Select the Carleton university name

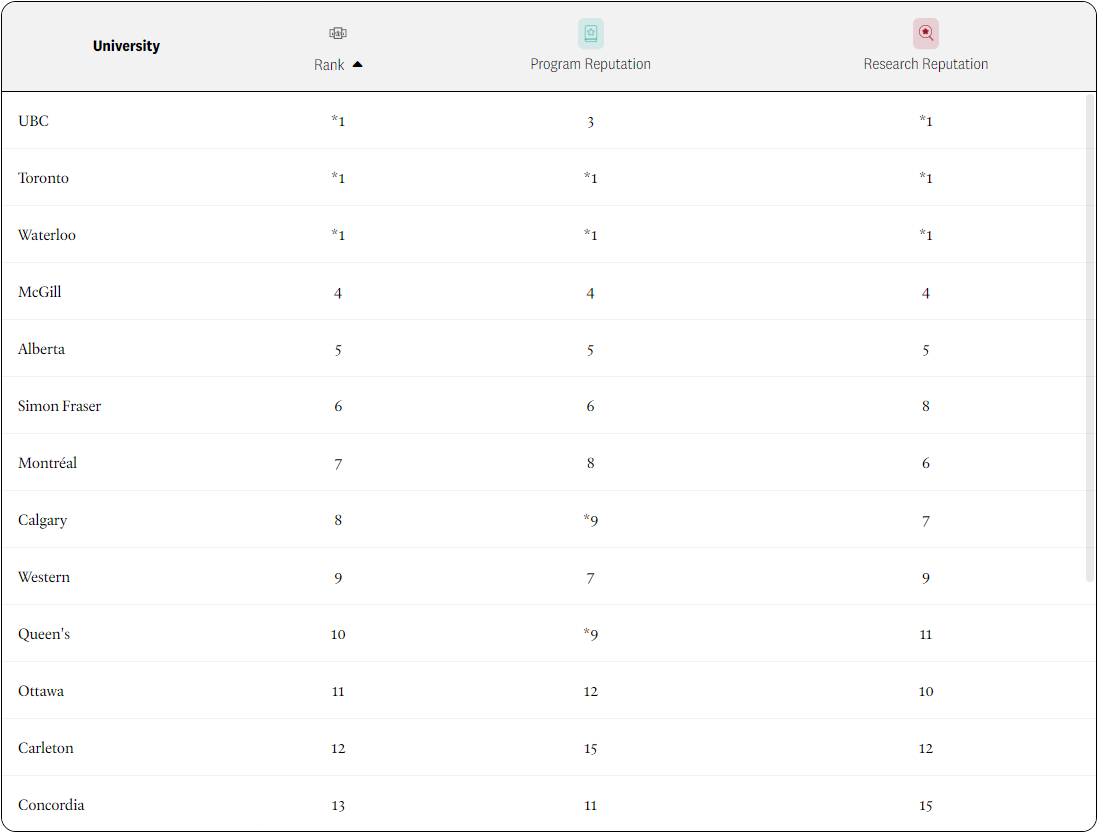click(x=46, y=748)
